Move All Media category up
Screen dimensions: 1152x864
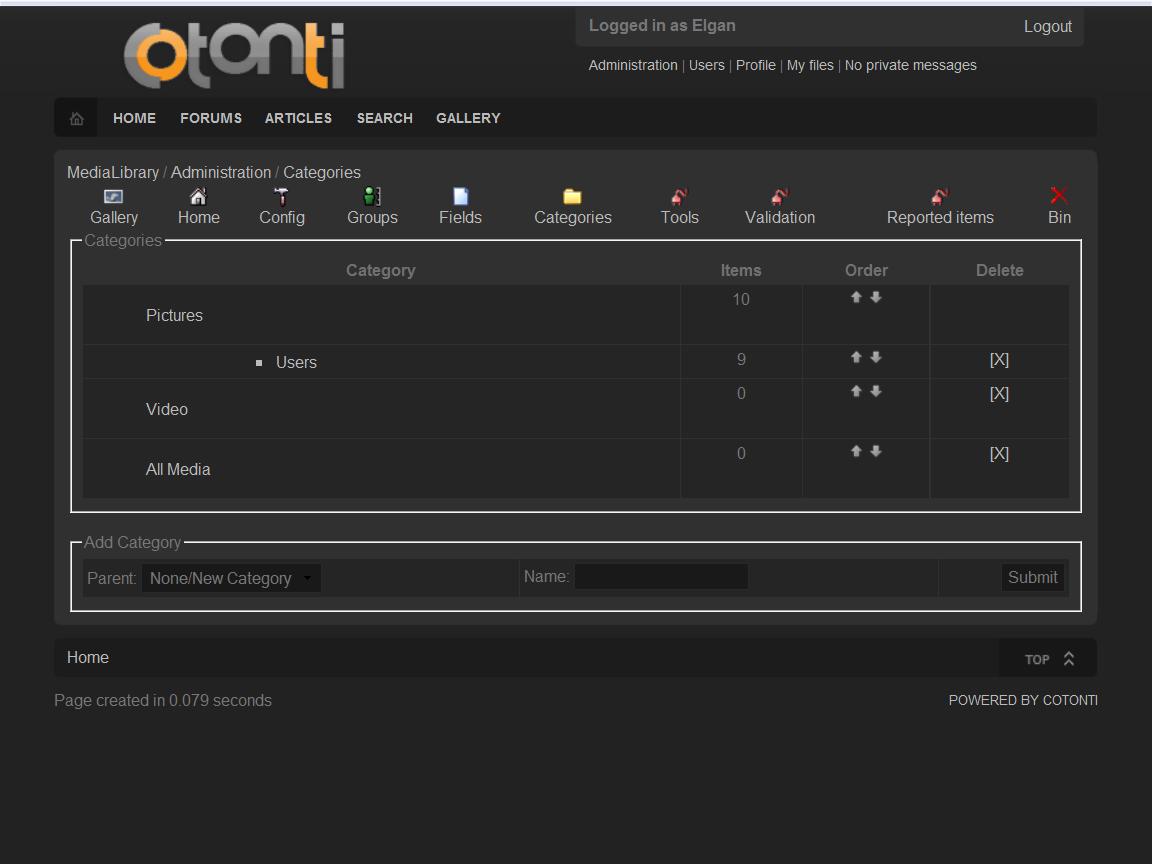856,452
